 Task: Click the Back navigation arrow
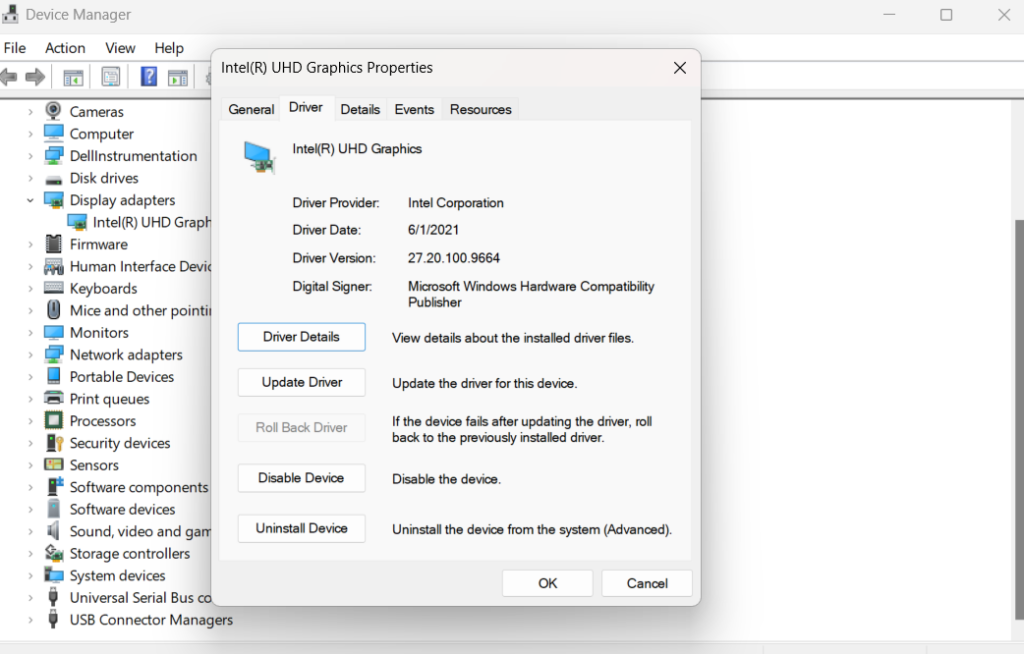pyautogui.click(x=10, y=76)
